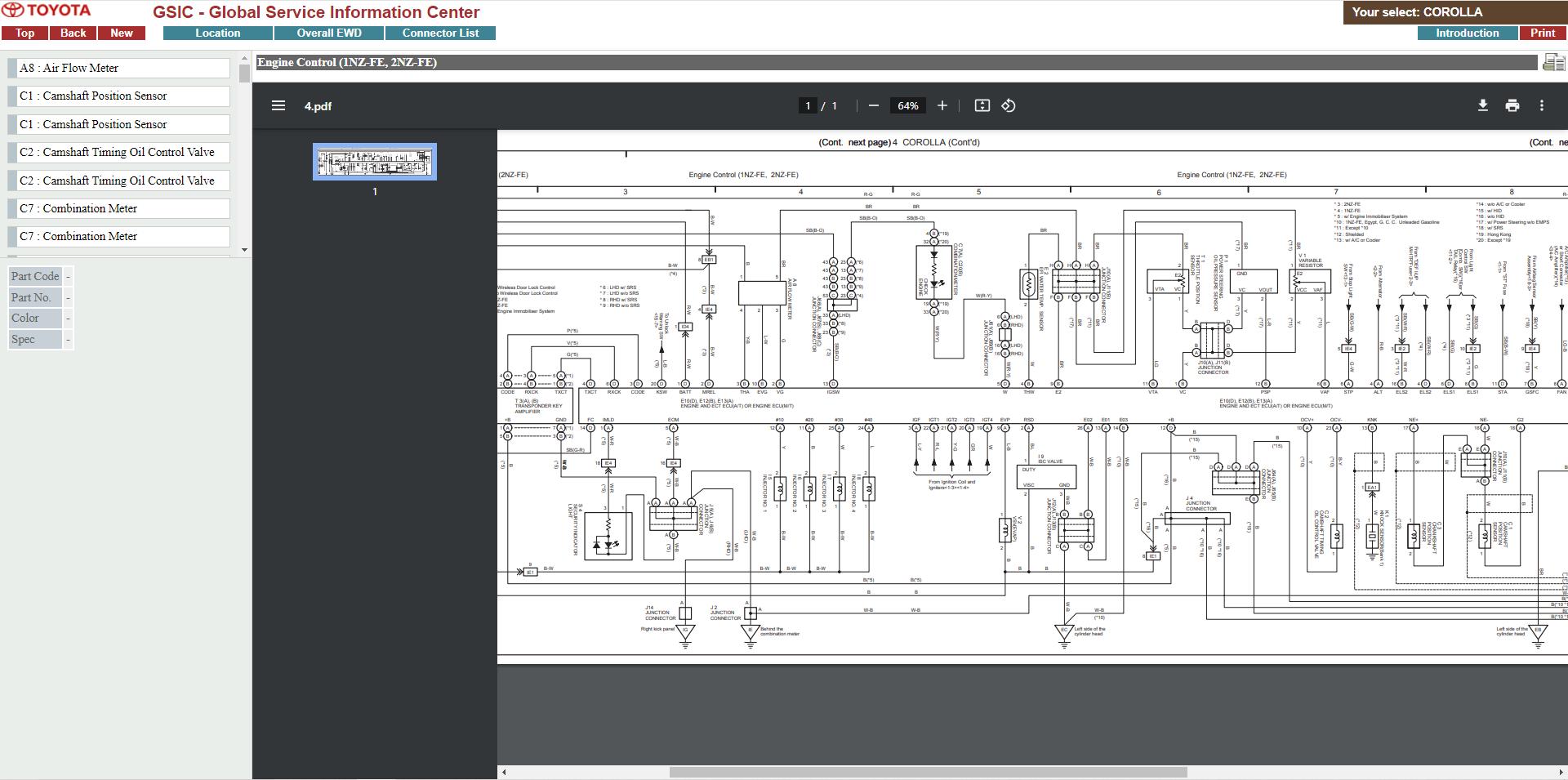
Task: Click the Color label
Action: pyautogui.click(x=35, y=319)
